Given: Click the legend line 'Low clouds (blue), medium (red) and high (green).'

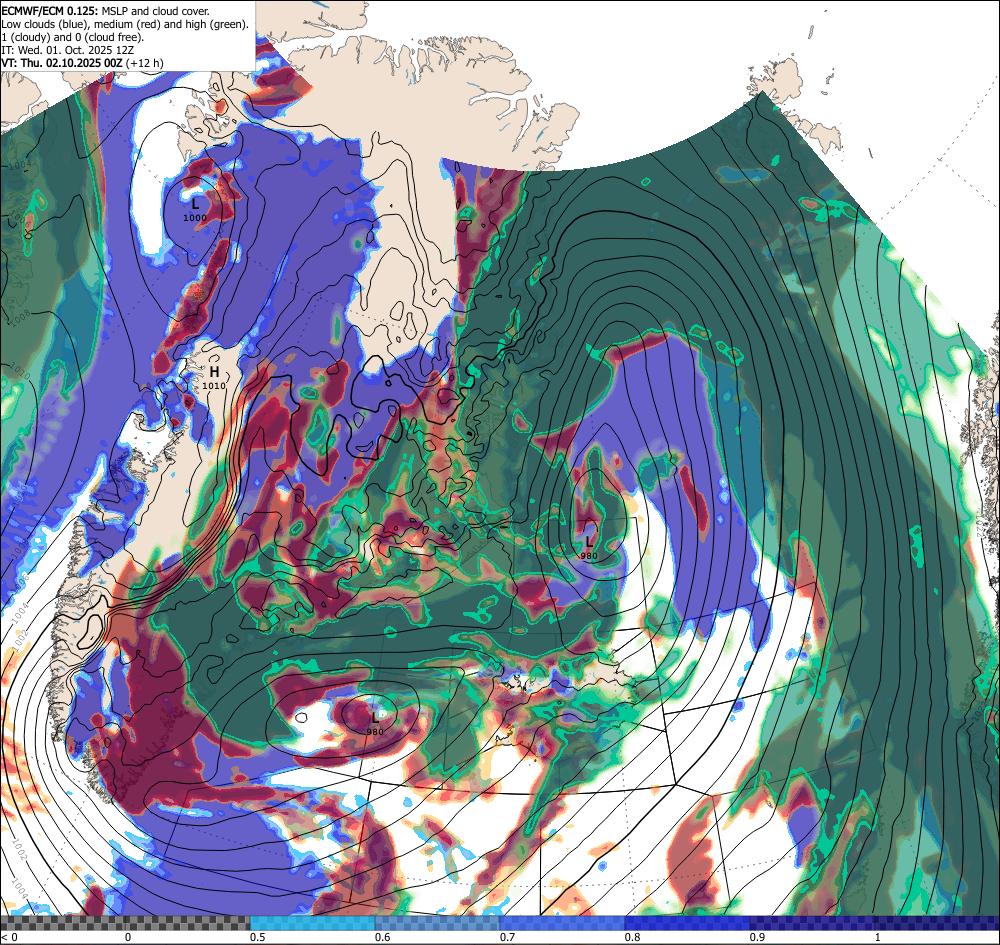Looking at the screenshot, I should (124, 24).
